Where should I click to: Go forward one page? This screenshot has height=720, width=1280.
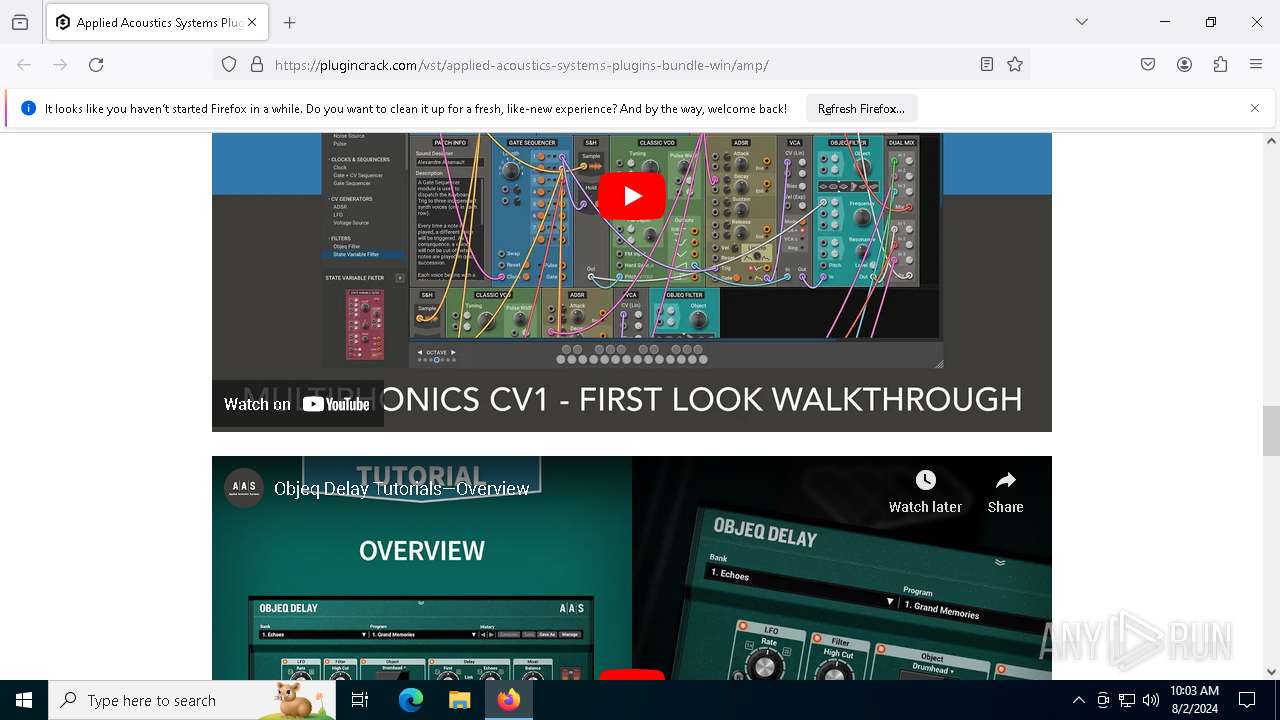tap(60, 65)
